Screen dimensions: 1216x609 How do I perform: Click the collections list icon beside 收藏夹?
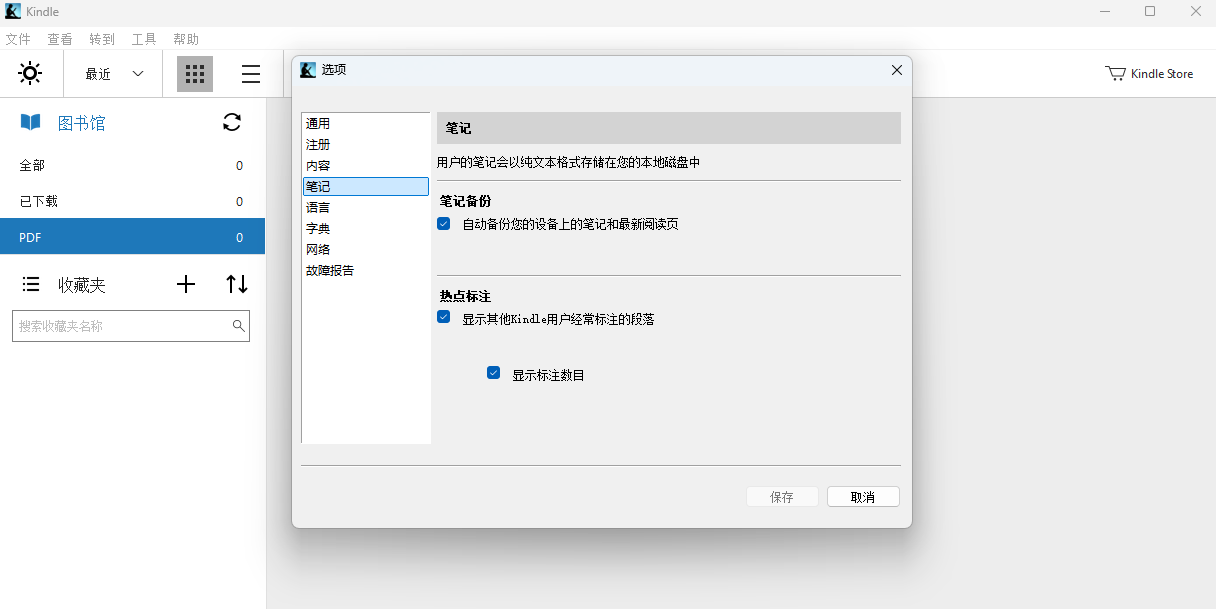coord(30,284)
